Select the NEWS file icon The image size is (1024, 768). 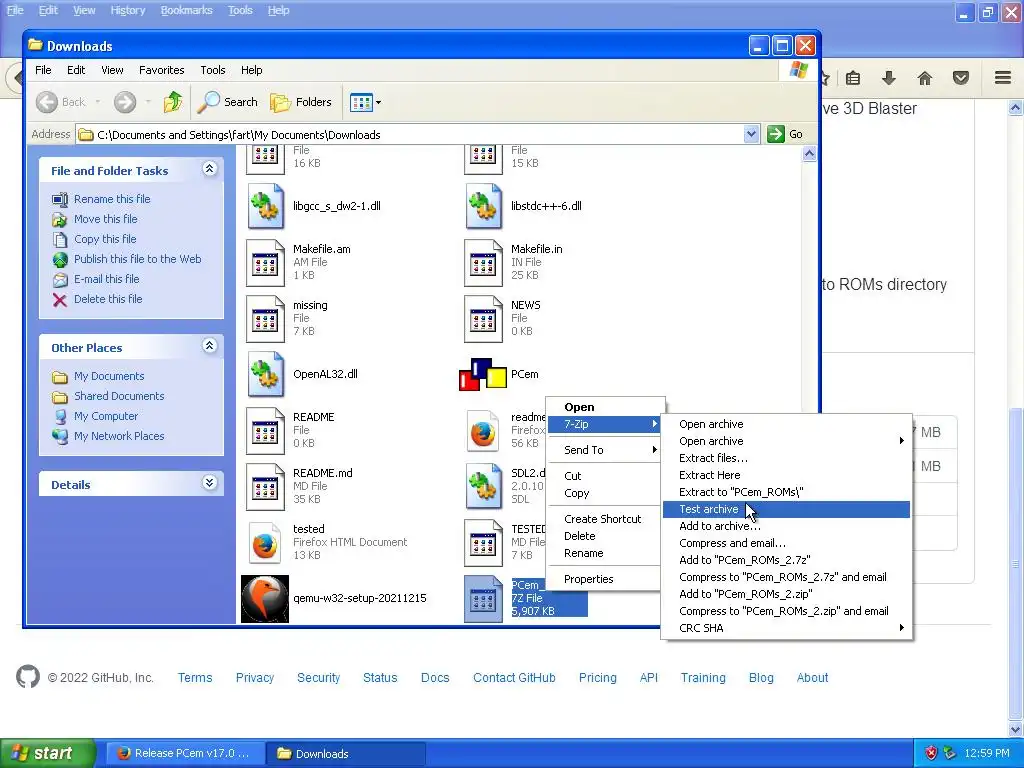[x=484, y=319]
